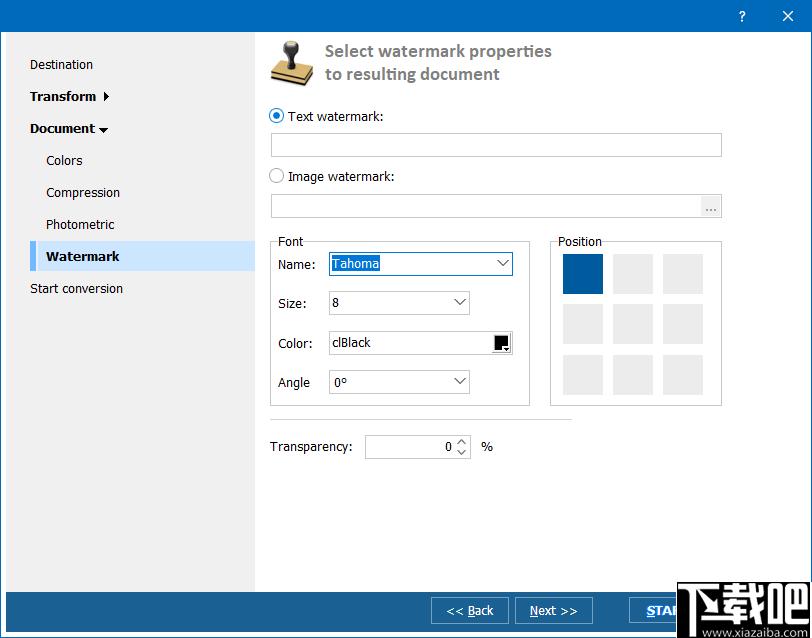
Task: Open the Angle dropdown
Action: (459, 382)
